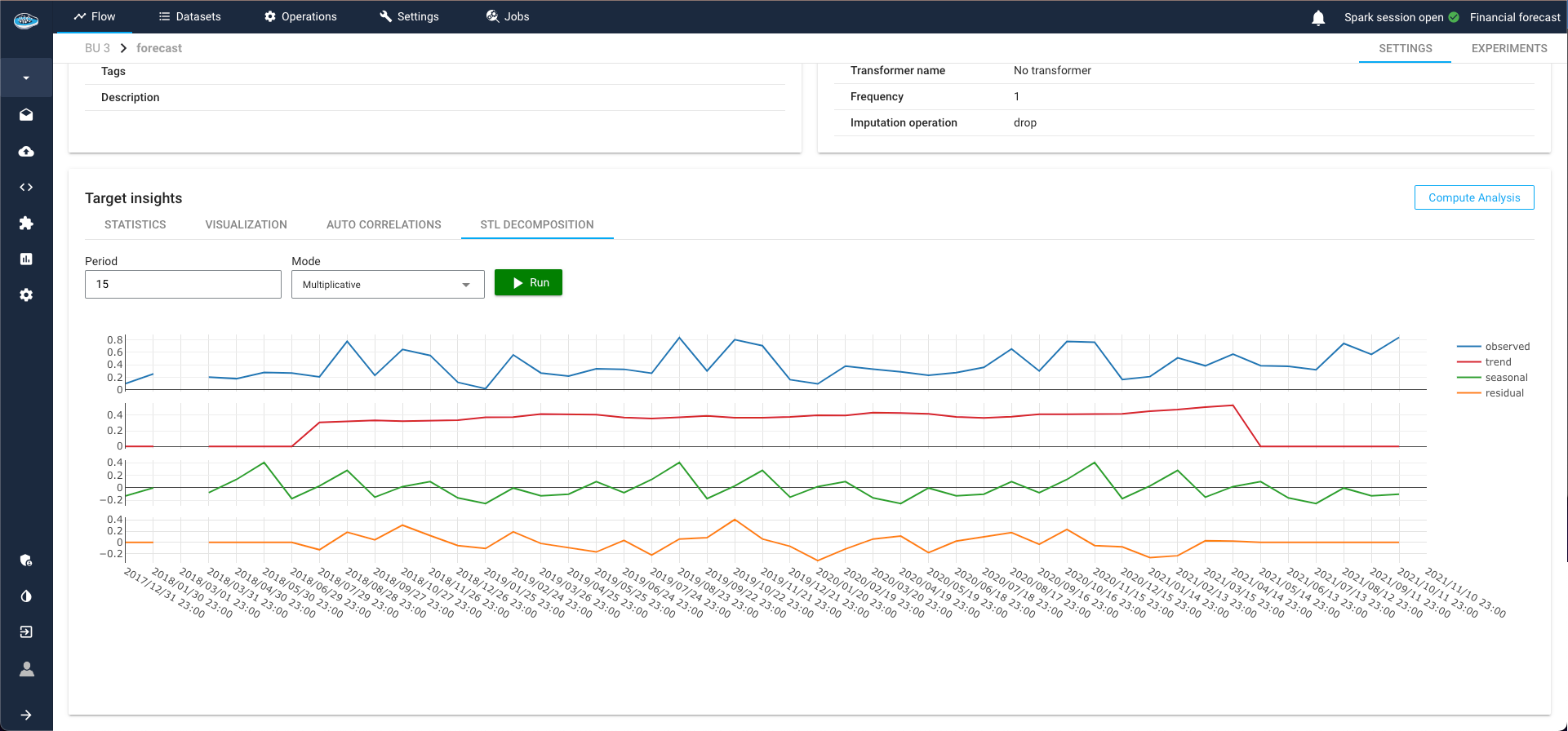Viewport: 1568px width, 731px height.
Task: Toggle residual series orange legend swatch
Action: pos(1469,393)
